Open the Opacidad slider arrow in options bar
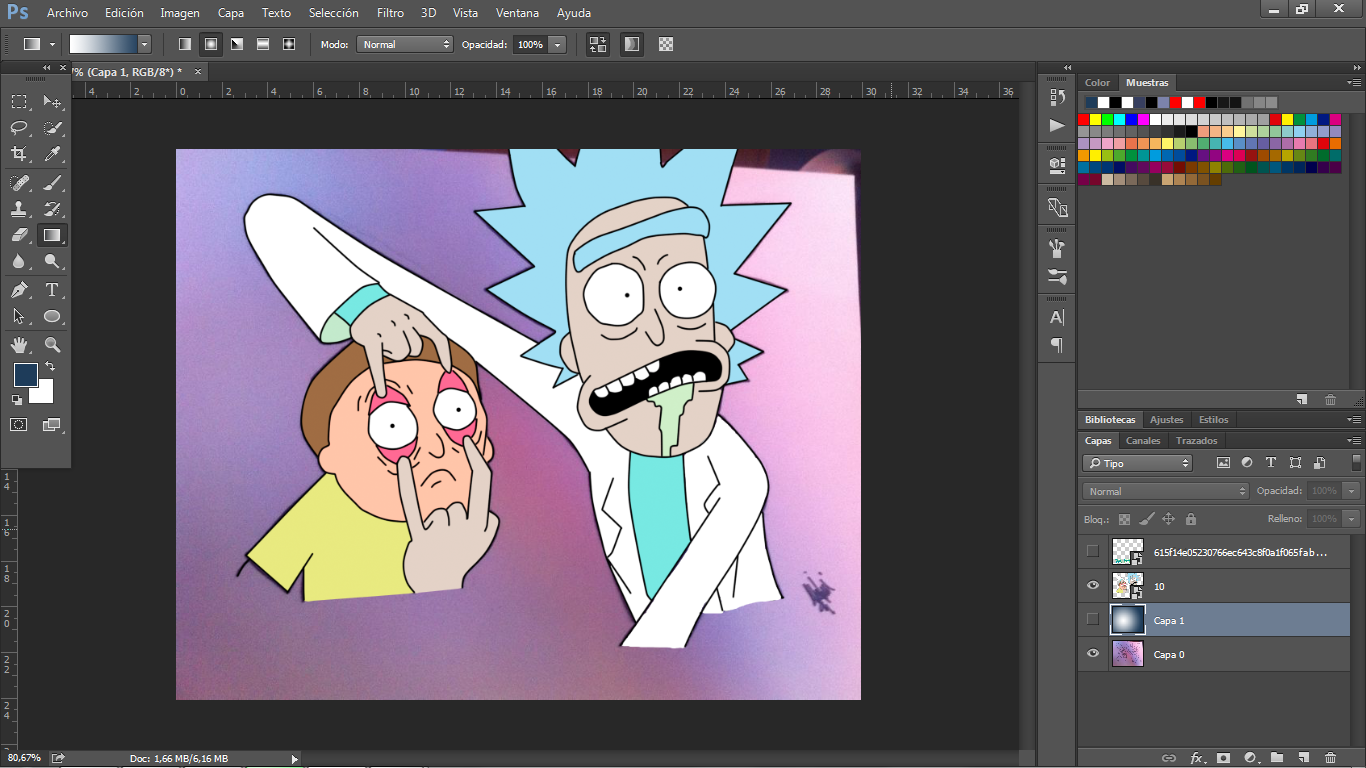 (557, 44)
